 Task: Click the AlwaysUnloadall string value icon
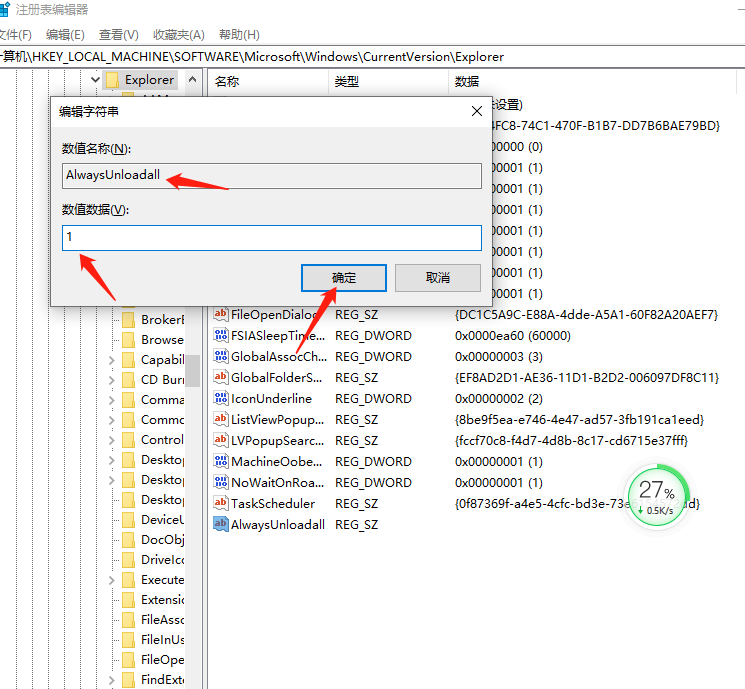220,525
